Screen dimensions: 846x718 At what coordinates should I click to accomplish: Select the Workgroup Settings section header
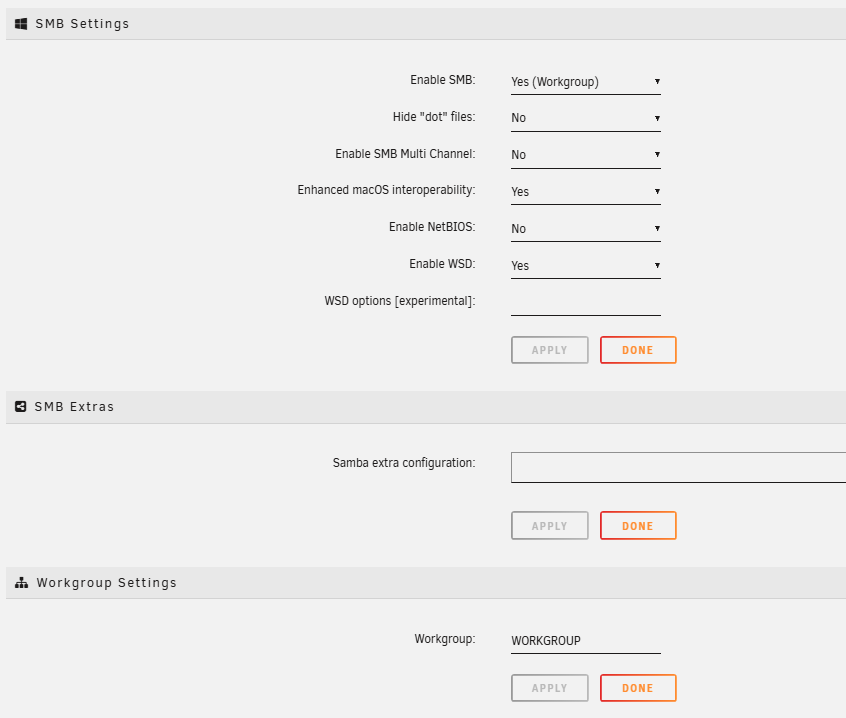click(x=106, y=583)
